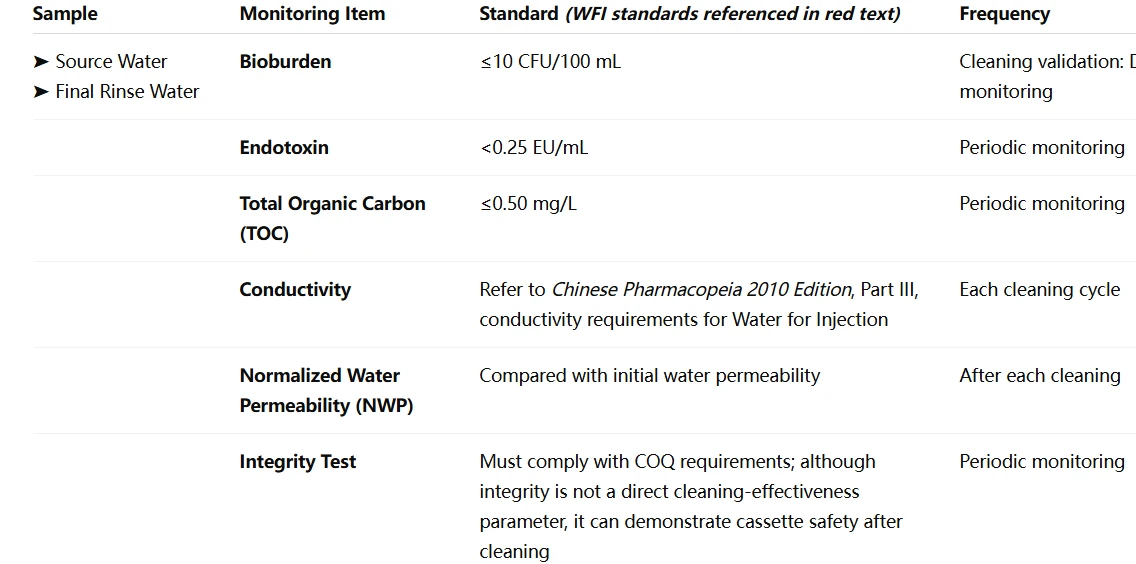1136x564 pixels.
Task: Click the arrow bullet before Source Water
Action: click(x=41, y=62)
